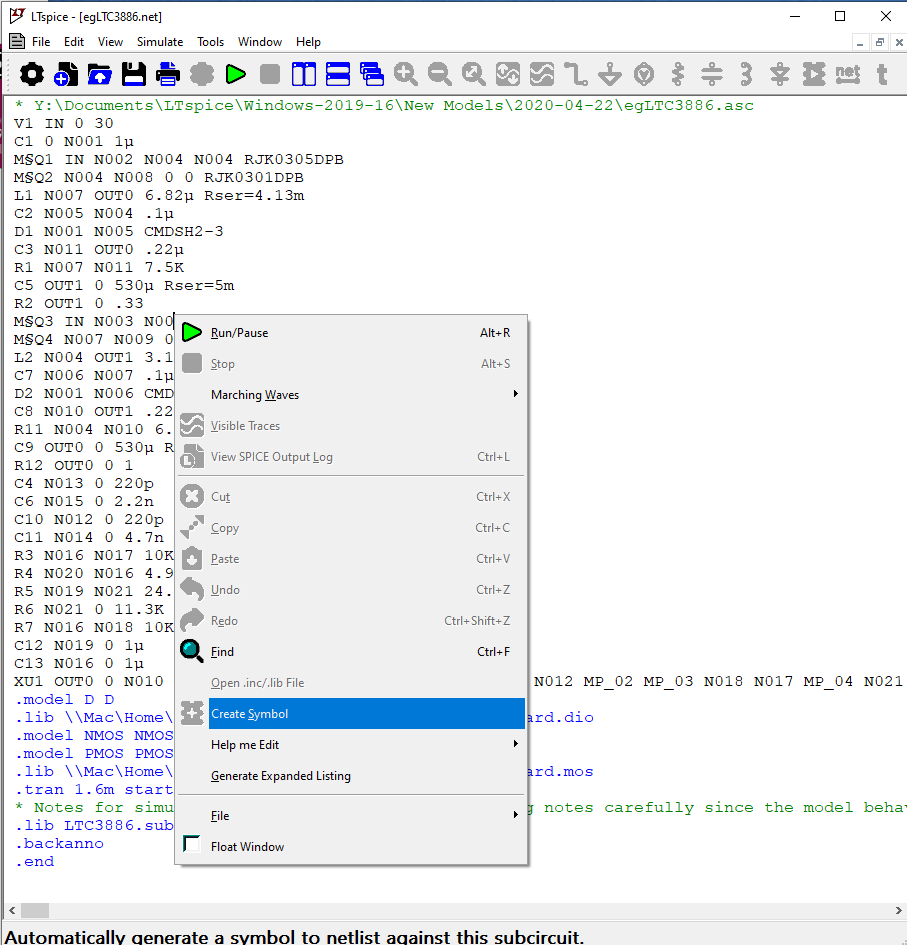Tile windows vertically using the toolbar icon
The width and height of the screenshot is (907, 945).
[x=304, y=74]
